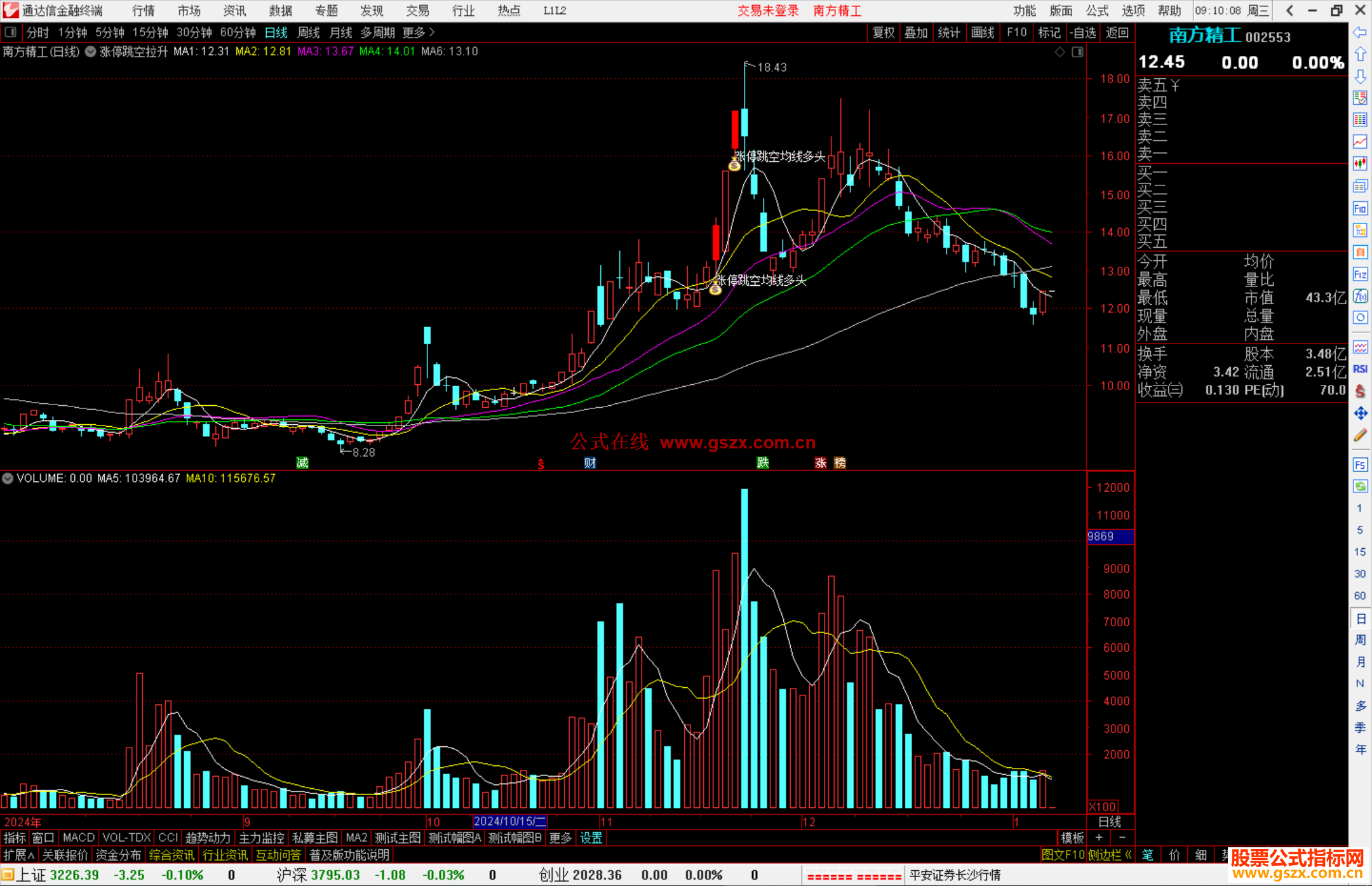Click the minus button beside 模板
The height and width of the screenshot is (886, 1372).
pos(1122,838)
